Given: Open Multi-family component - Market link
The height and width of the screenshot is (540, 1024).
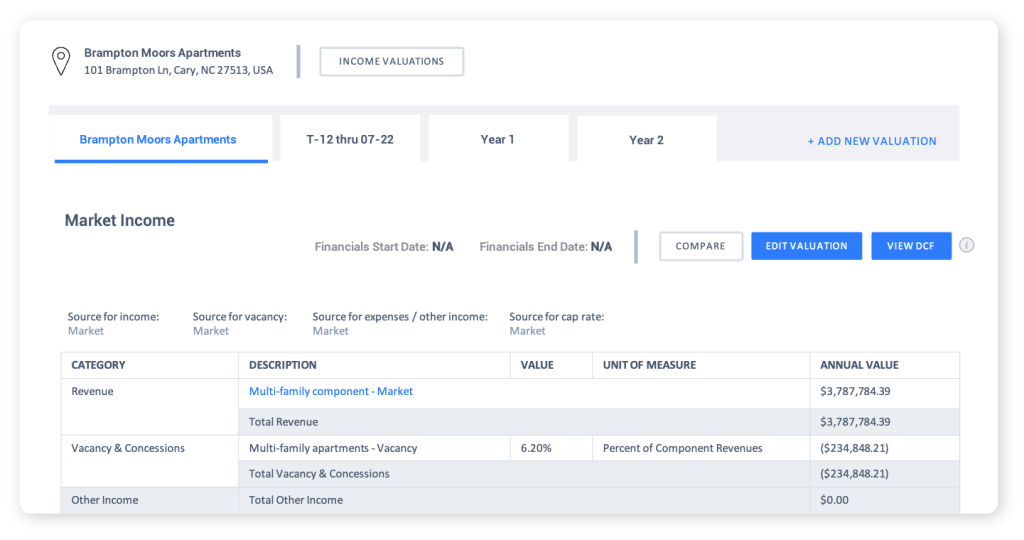Looking at the screenshot, I should pos(331,392).
